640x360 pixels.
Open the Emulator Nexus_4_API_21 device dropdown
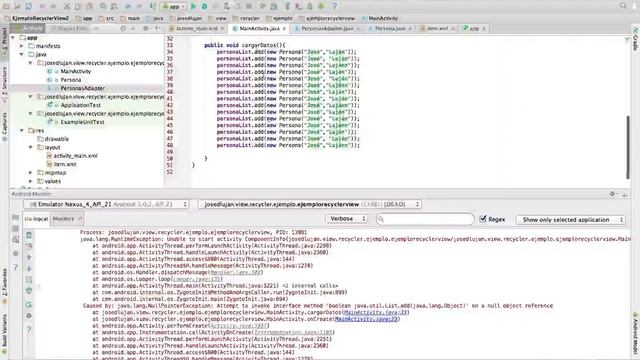106,204
